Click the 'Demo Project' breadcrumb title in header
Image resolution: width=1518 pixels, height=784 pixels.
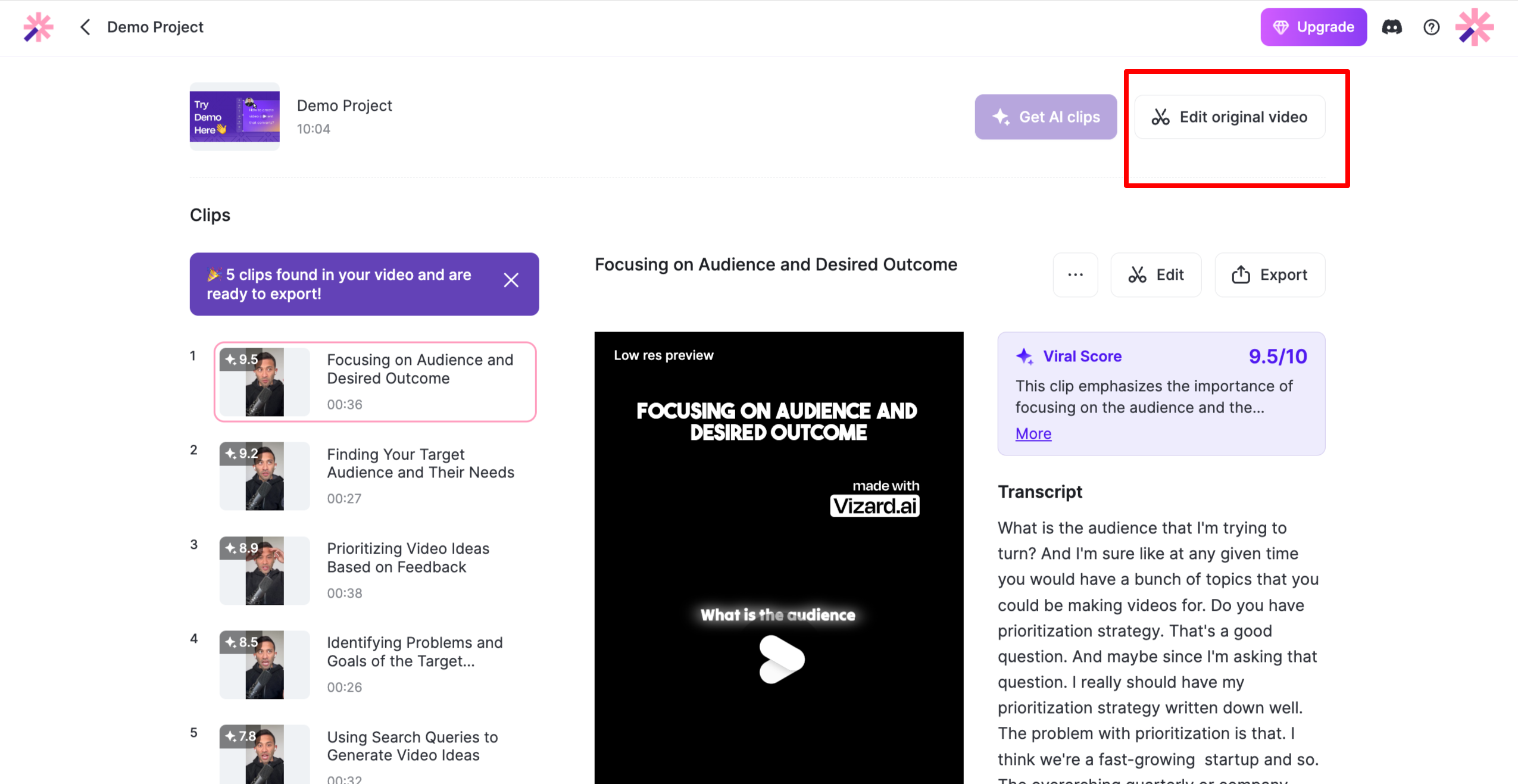155,27
